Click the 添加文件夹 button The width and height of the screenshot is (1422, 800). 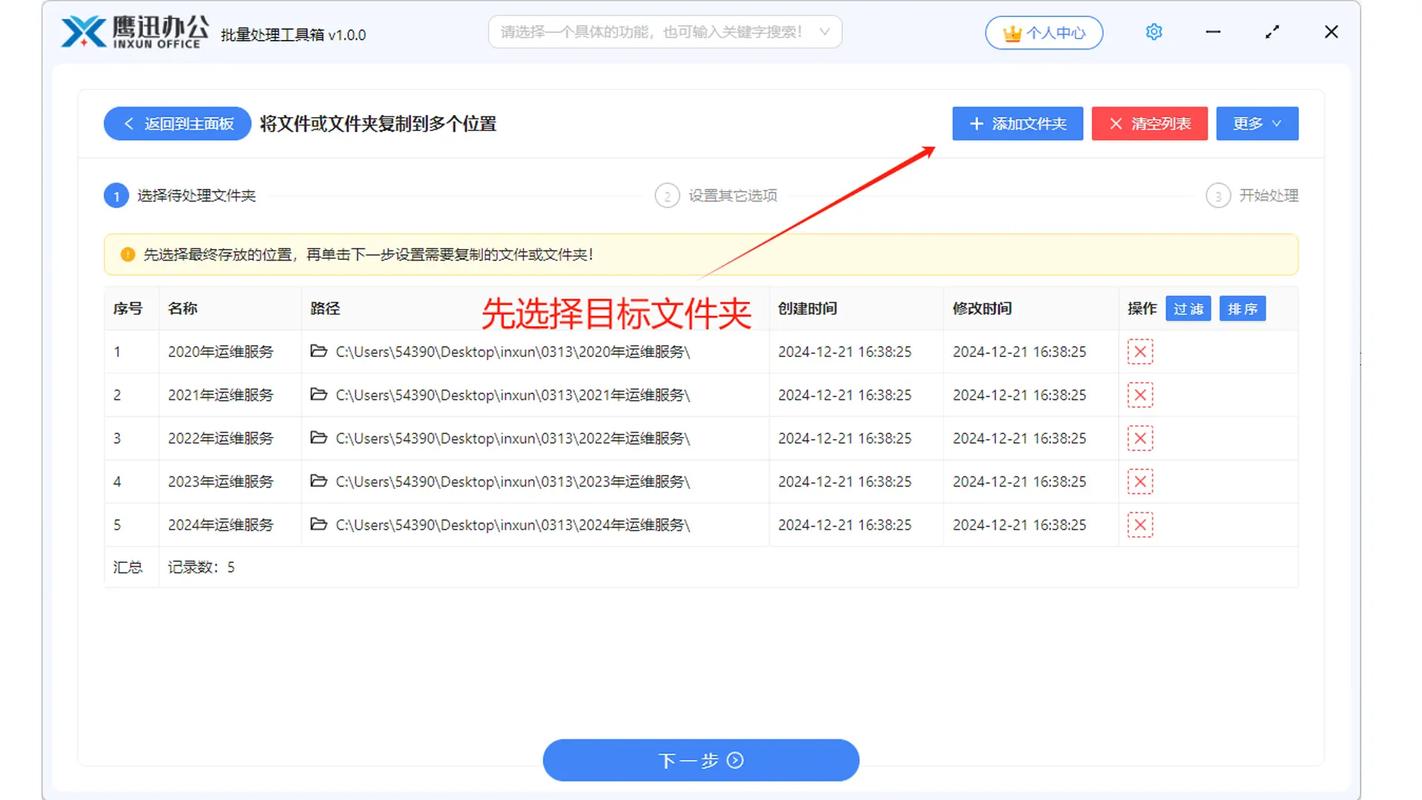pos(1017,123)
